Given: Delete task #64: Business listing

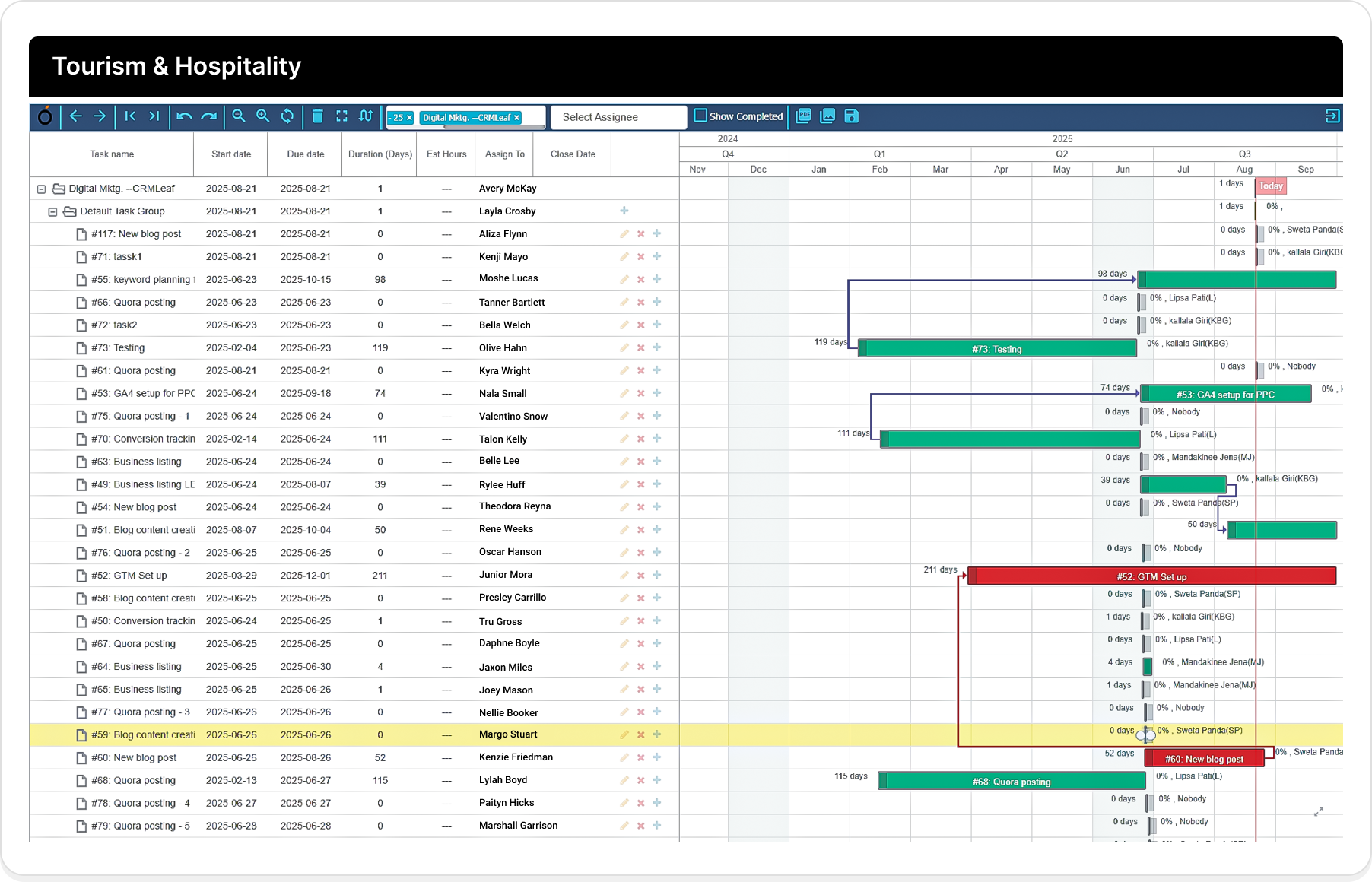Looking at the screenshot, I should [641, 667].
